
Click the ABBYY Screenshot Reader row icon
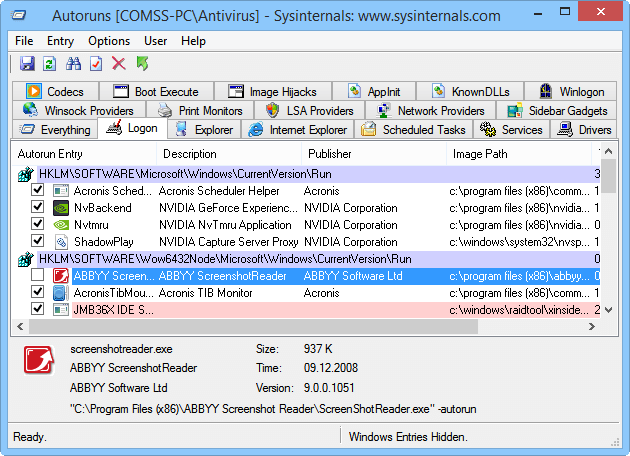tap(61, 276)
